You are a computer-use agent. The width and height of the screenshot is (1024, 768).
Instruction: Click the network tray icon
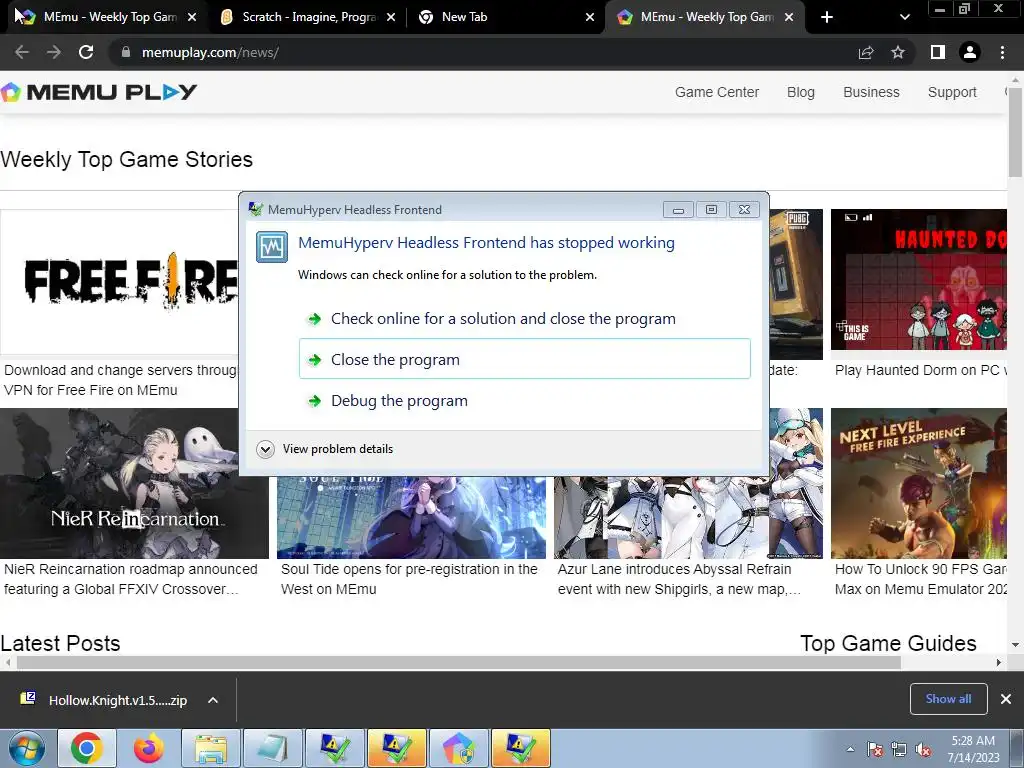click(899, 749)
